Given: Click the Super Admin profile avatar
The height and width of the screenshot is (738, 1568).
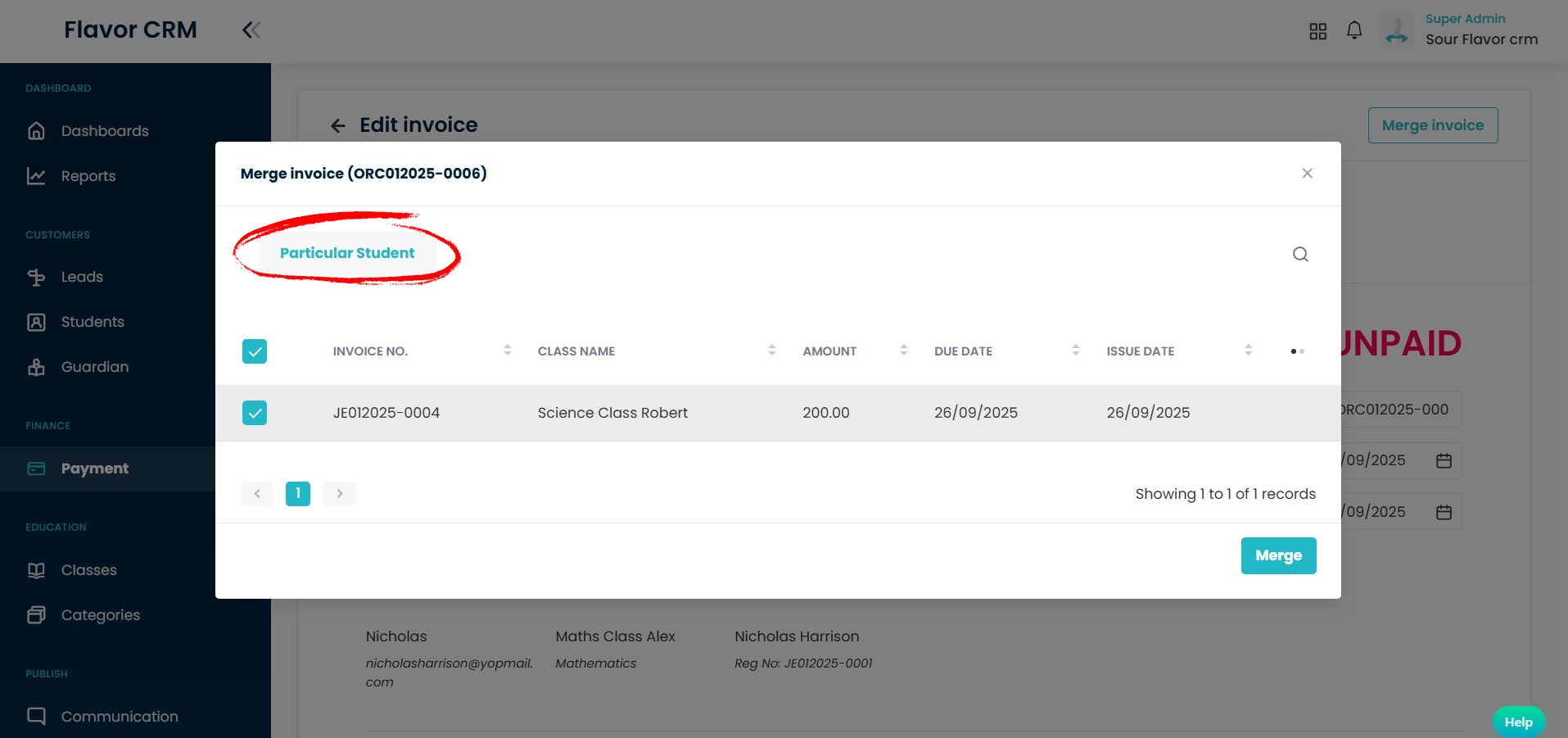Looking at the screenshot, I should 1397,31.
